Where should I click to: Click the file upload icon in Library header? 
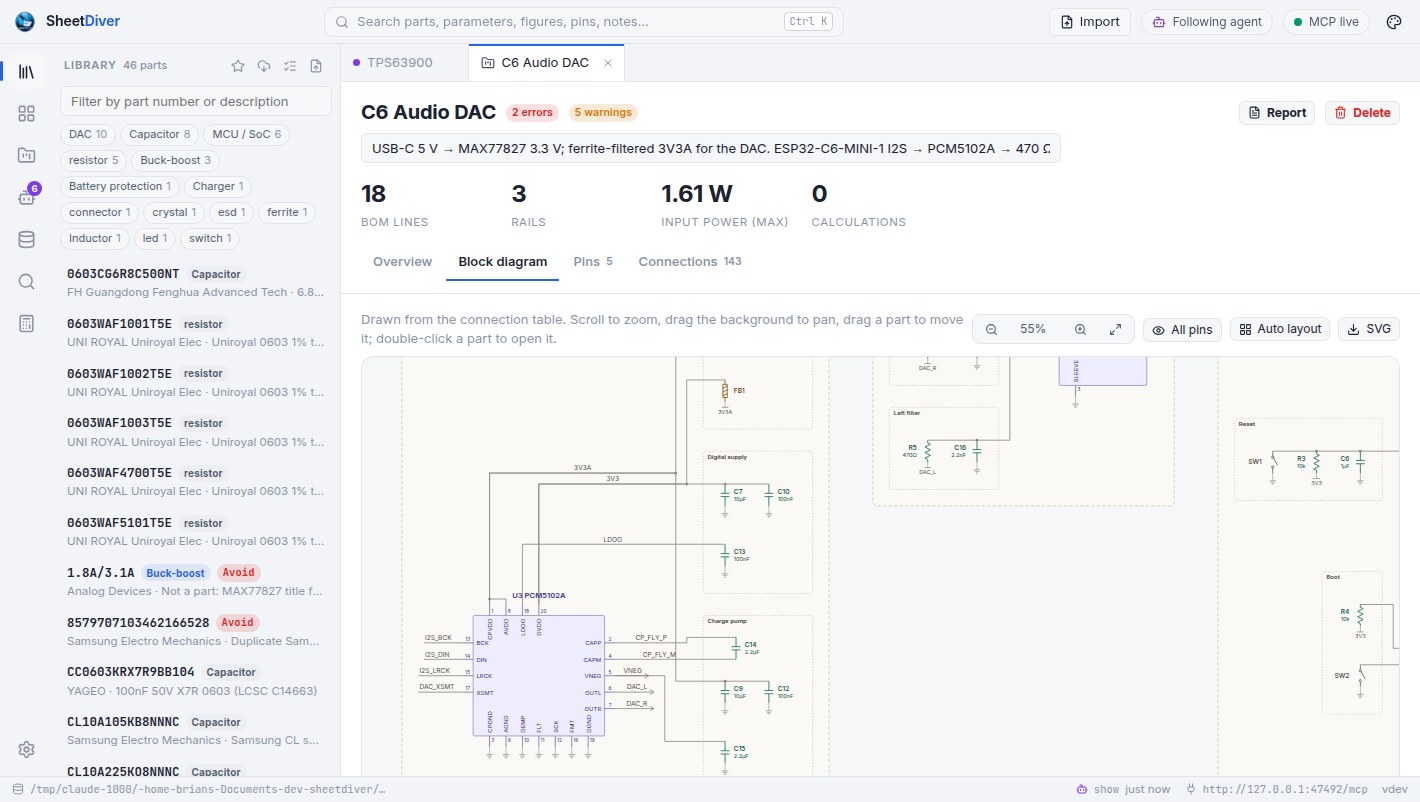316,66
